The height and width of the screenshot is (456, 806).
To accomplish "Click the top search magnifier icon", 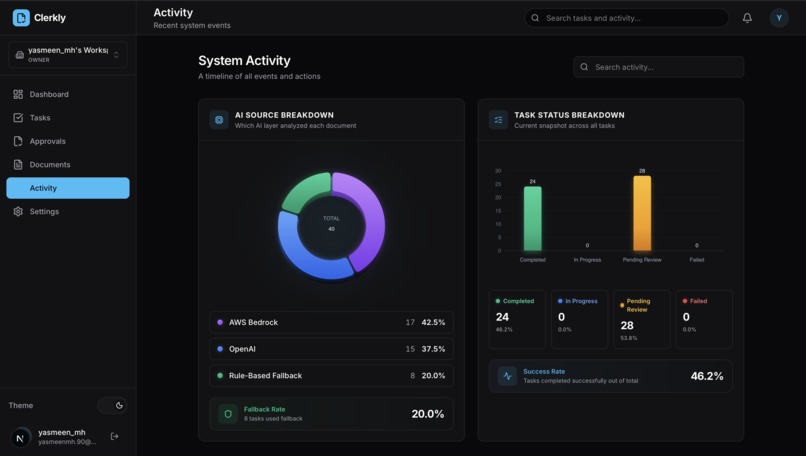I will coord(535,18).
